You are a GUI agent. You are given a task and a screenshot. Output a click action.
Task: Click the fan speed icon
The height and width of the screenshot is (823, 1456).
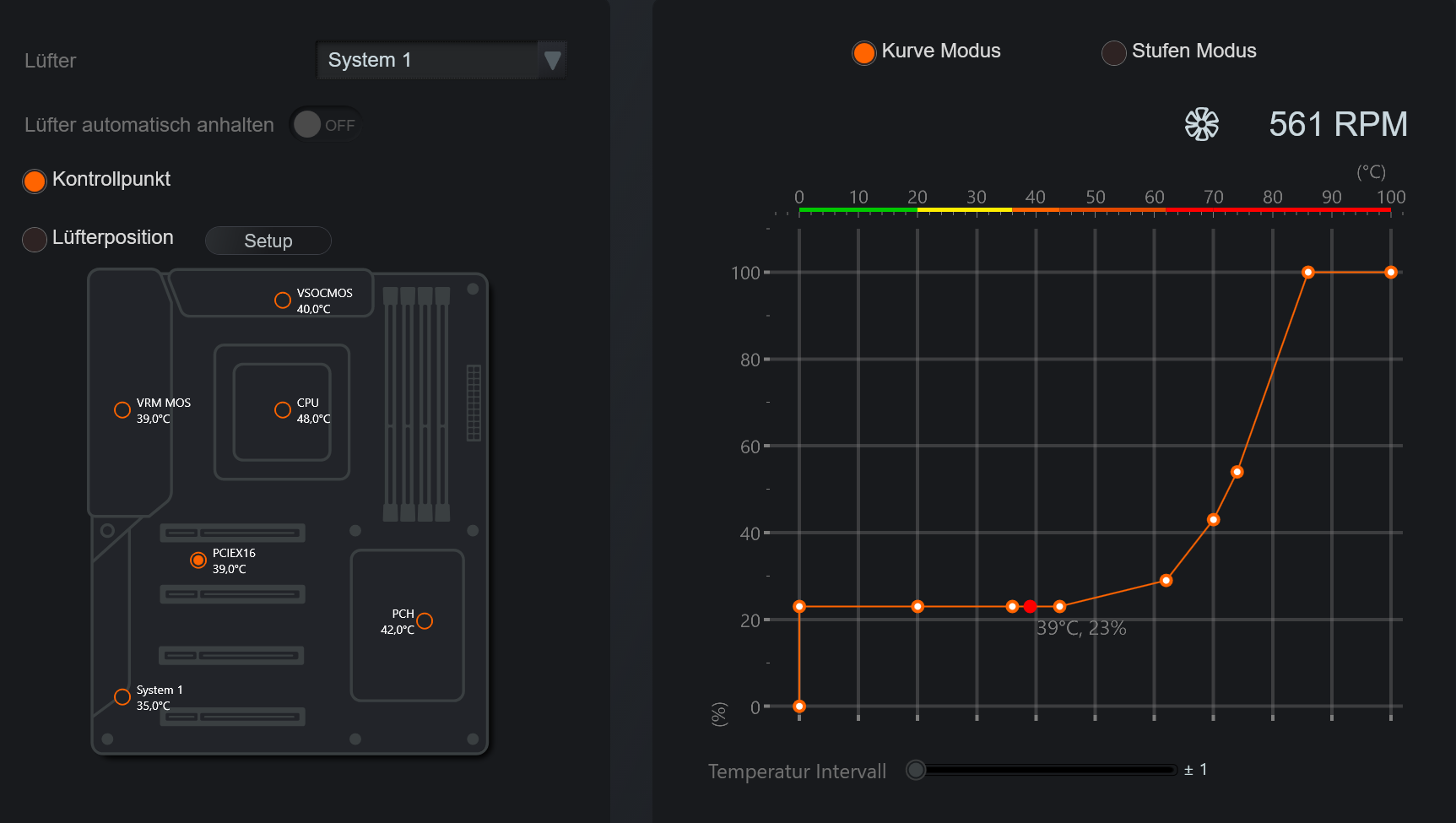(1202, 124)
